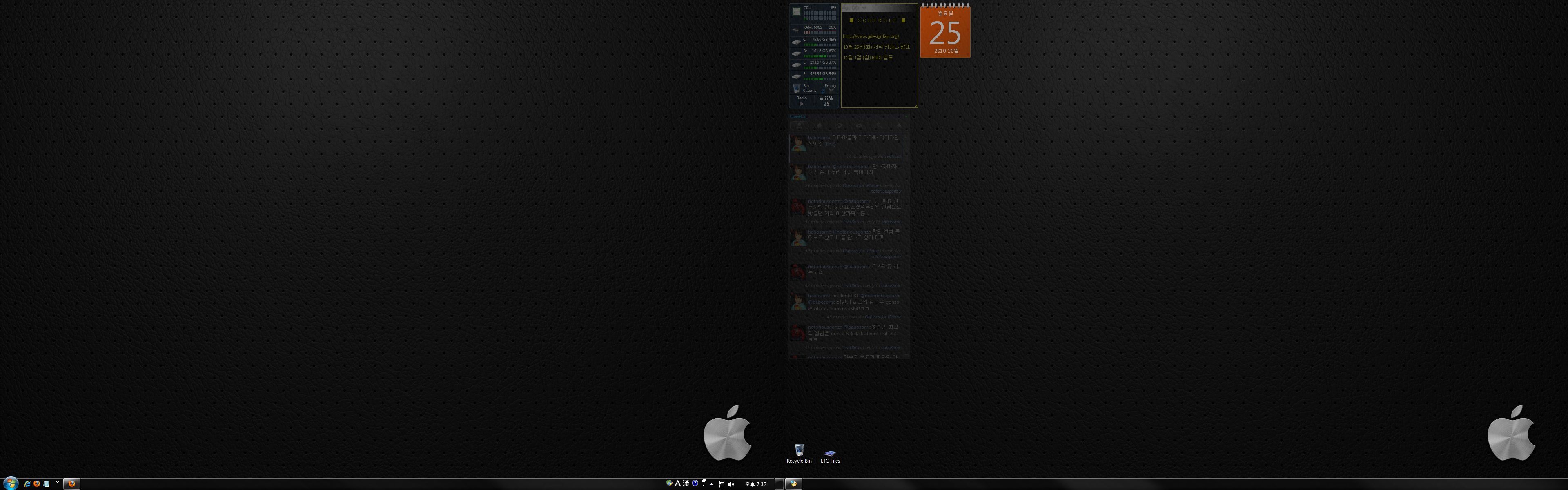The width and height of the screenshot is (1568, 490).
Task: Toggle the Hanja 漢 conversion button
Action: (686, 483)
